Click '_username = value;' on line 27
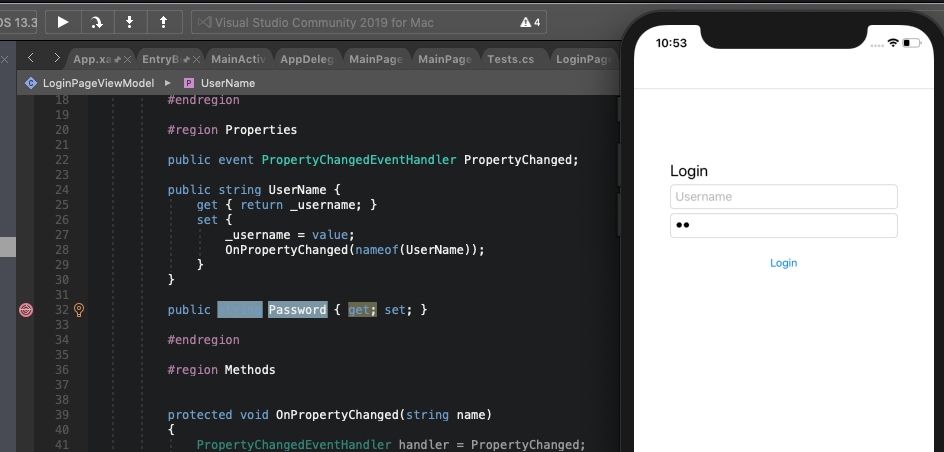Image resolution: width=944 pixels, height=452 pixels. (x=290, y=235)
